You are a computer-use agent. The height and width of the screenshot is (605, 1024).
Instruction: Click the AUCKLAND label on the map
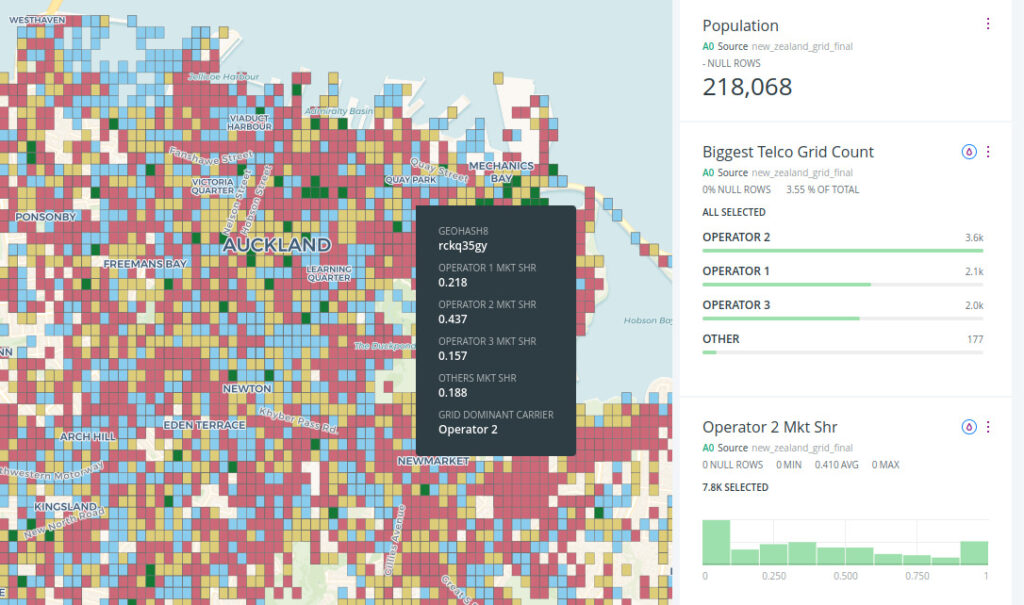[x=277, y=245]
